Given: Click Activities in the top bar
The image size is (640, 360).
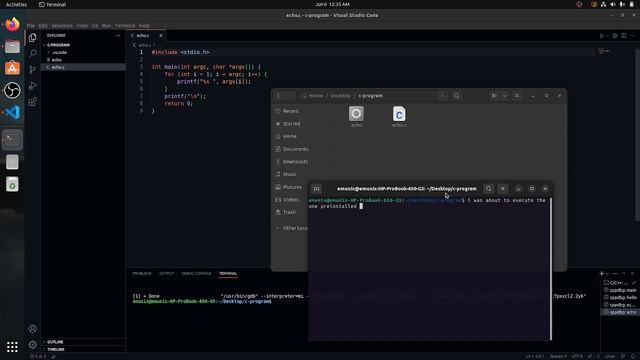Looking at the screenshot, I should pos(16,4).
